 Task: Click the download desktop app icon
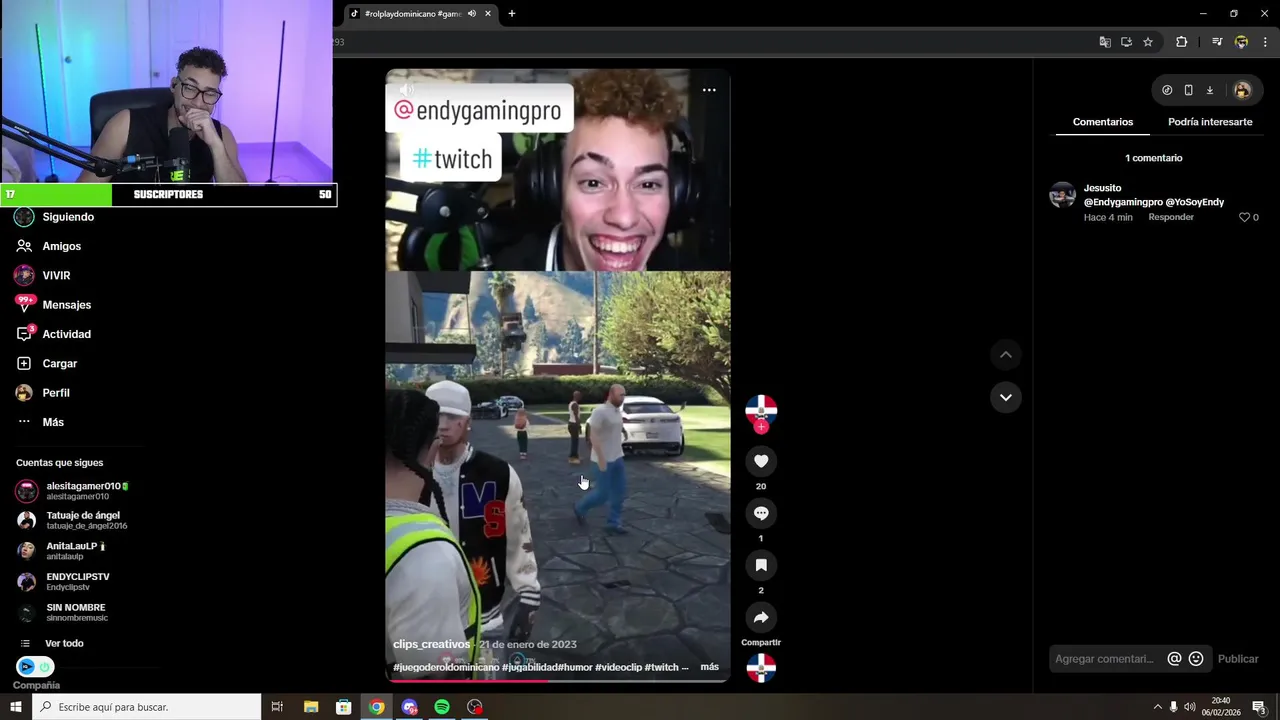tap(1210, 90)
